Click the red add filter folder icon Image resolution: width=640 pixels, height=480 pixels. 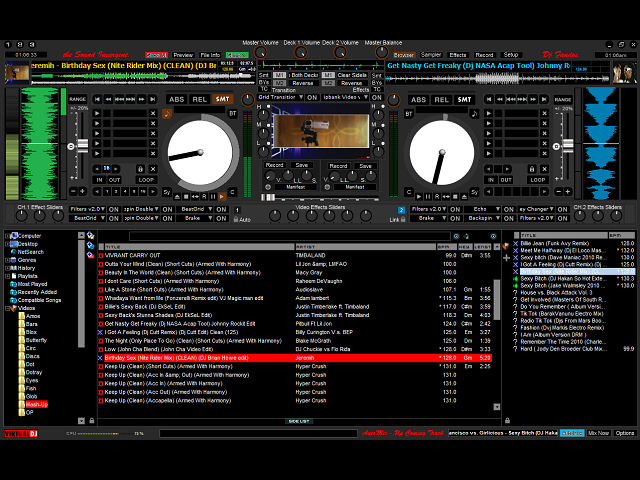(91, 255)
